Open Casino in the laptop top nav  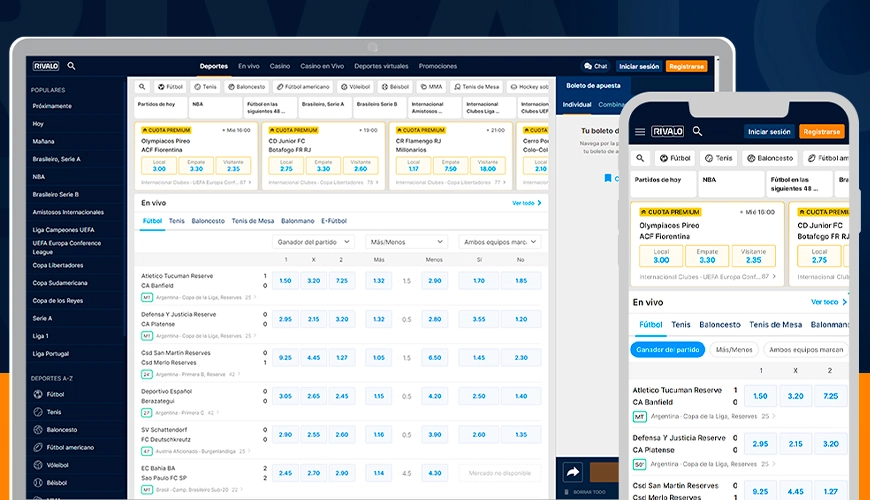pyautogui.click(x=280, y=66)
